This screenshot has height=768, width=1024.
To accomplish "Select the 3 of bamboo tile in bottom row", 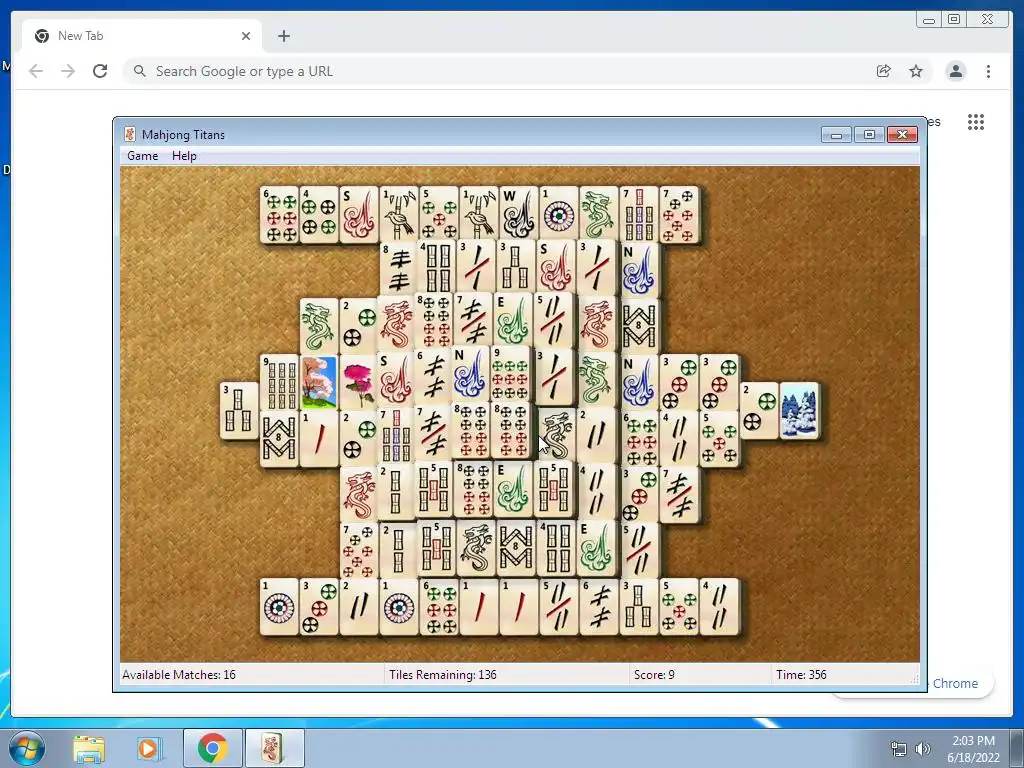I will 639,607.
